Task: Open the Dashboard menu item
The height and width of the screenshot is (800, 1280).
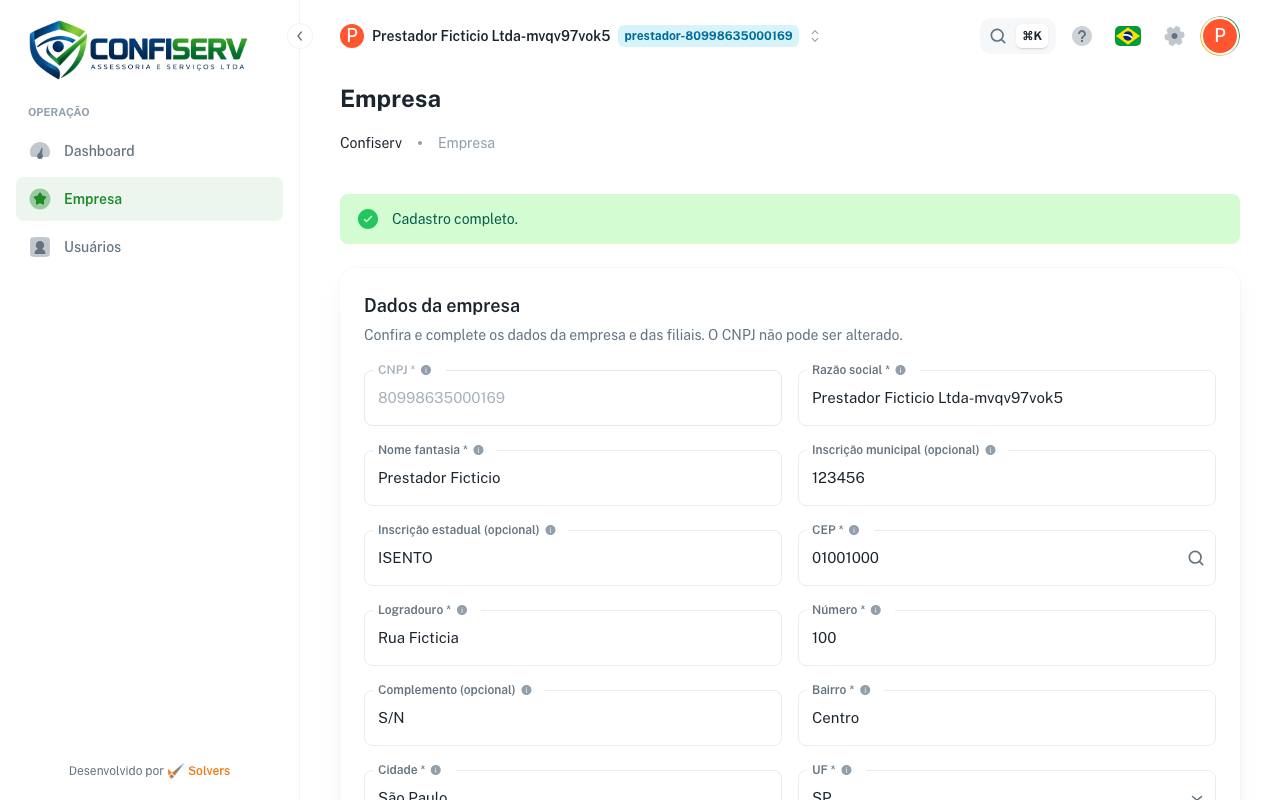Action: coord(149,151)
